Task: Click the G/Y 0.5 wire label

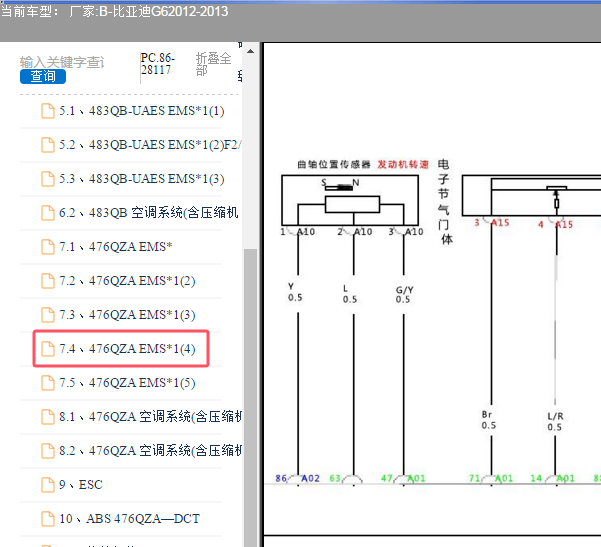Action: coord(404,295)
